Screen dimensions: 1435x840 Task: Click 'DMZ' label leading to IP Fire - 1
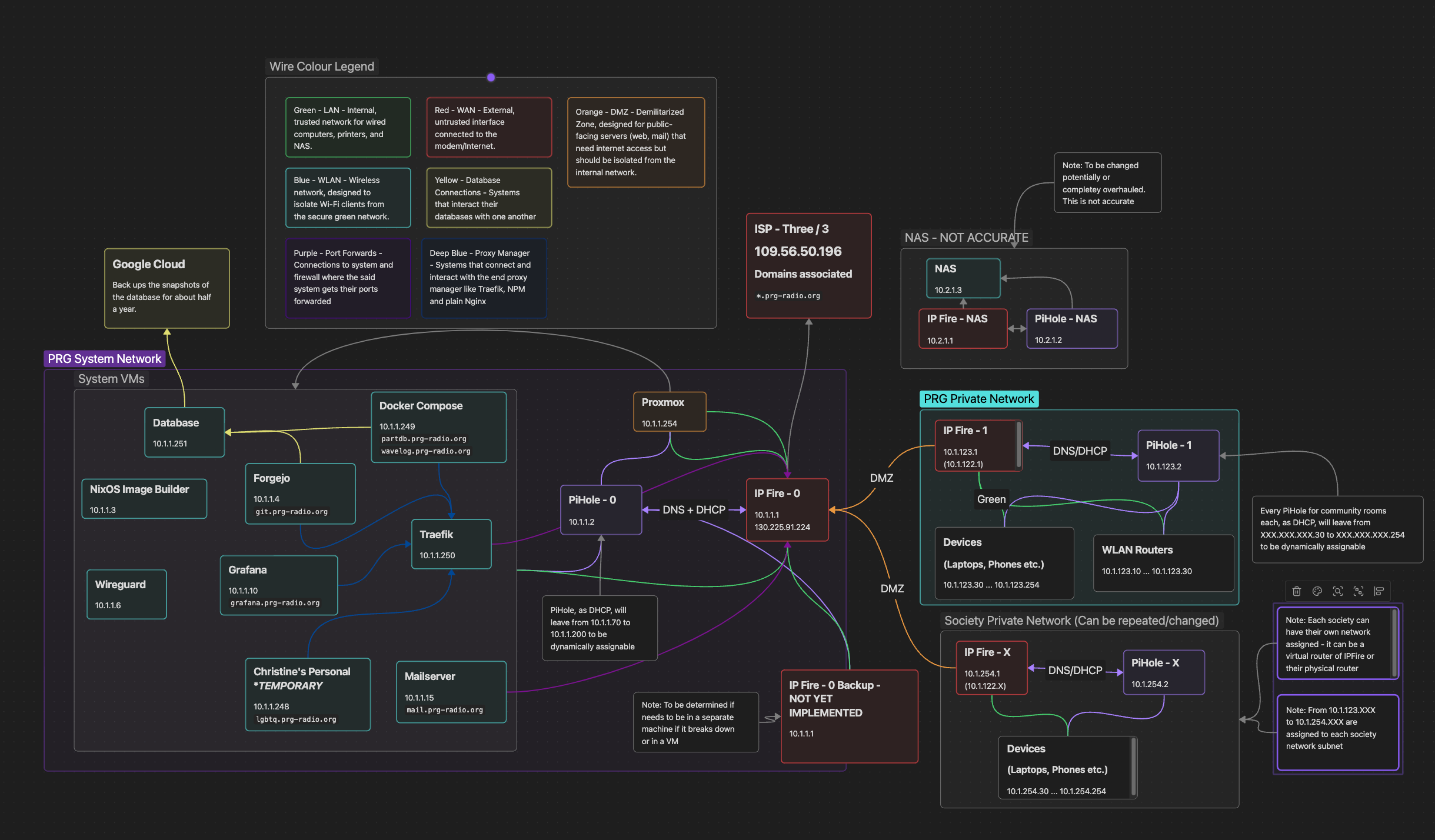[881, 478]
